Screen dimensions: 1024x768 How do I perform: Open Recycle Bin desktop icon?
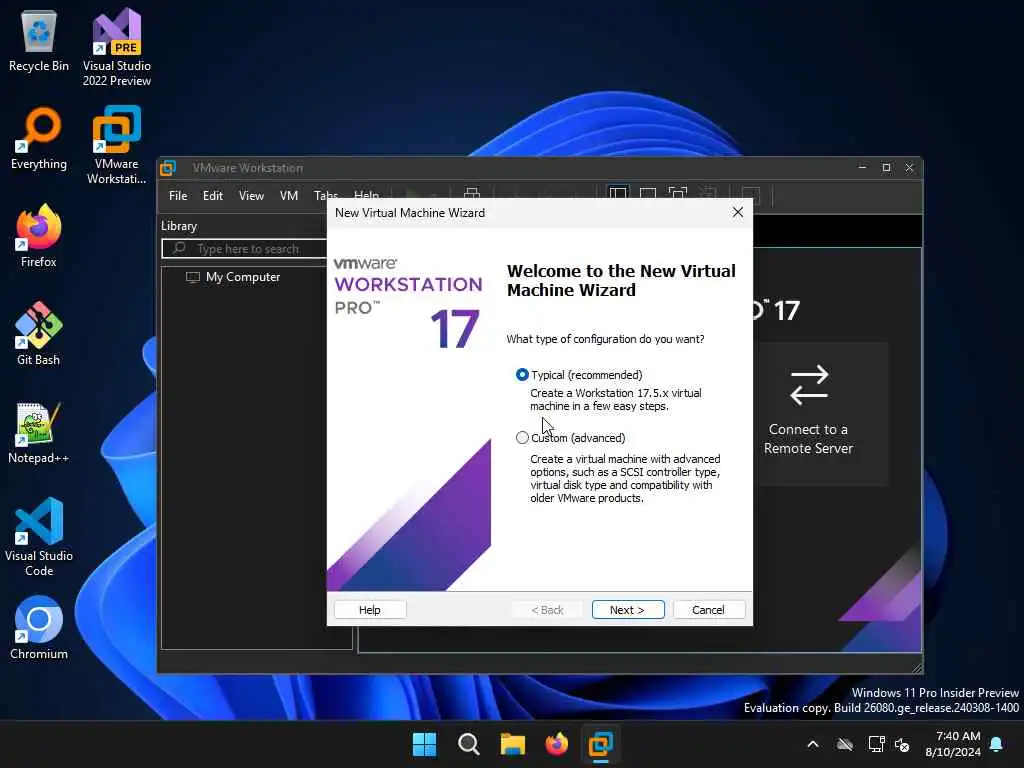39,41
